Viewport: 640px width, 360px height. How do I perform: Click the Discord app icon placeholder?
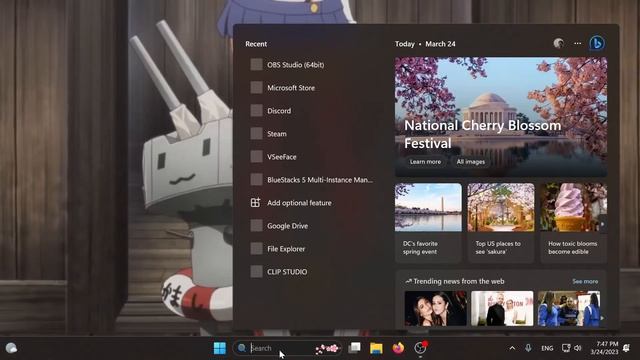tap(256, 111)
